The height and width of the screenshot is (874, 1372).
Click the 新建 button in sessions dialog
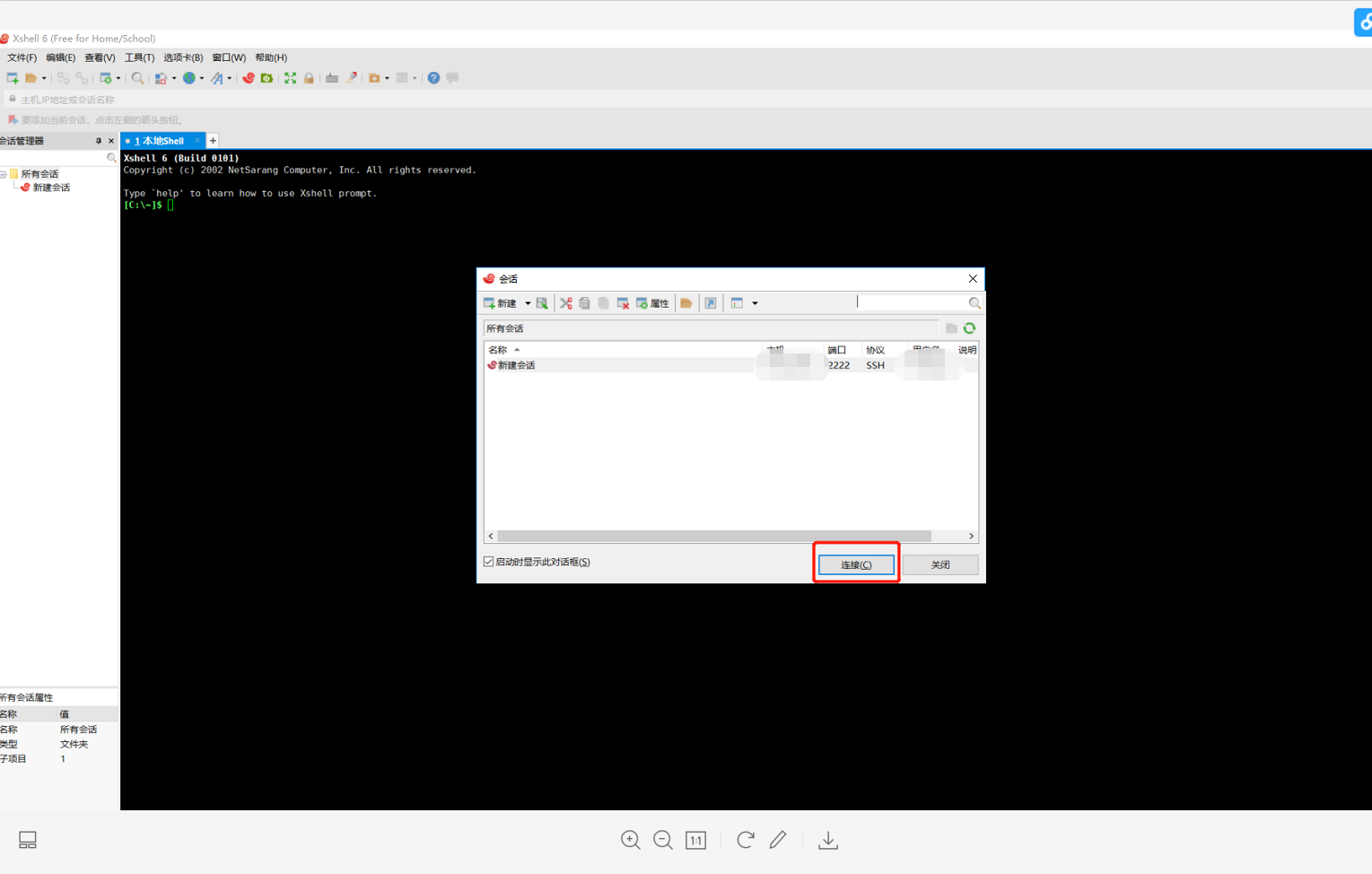tap(501, 303)
